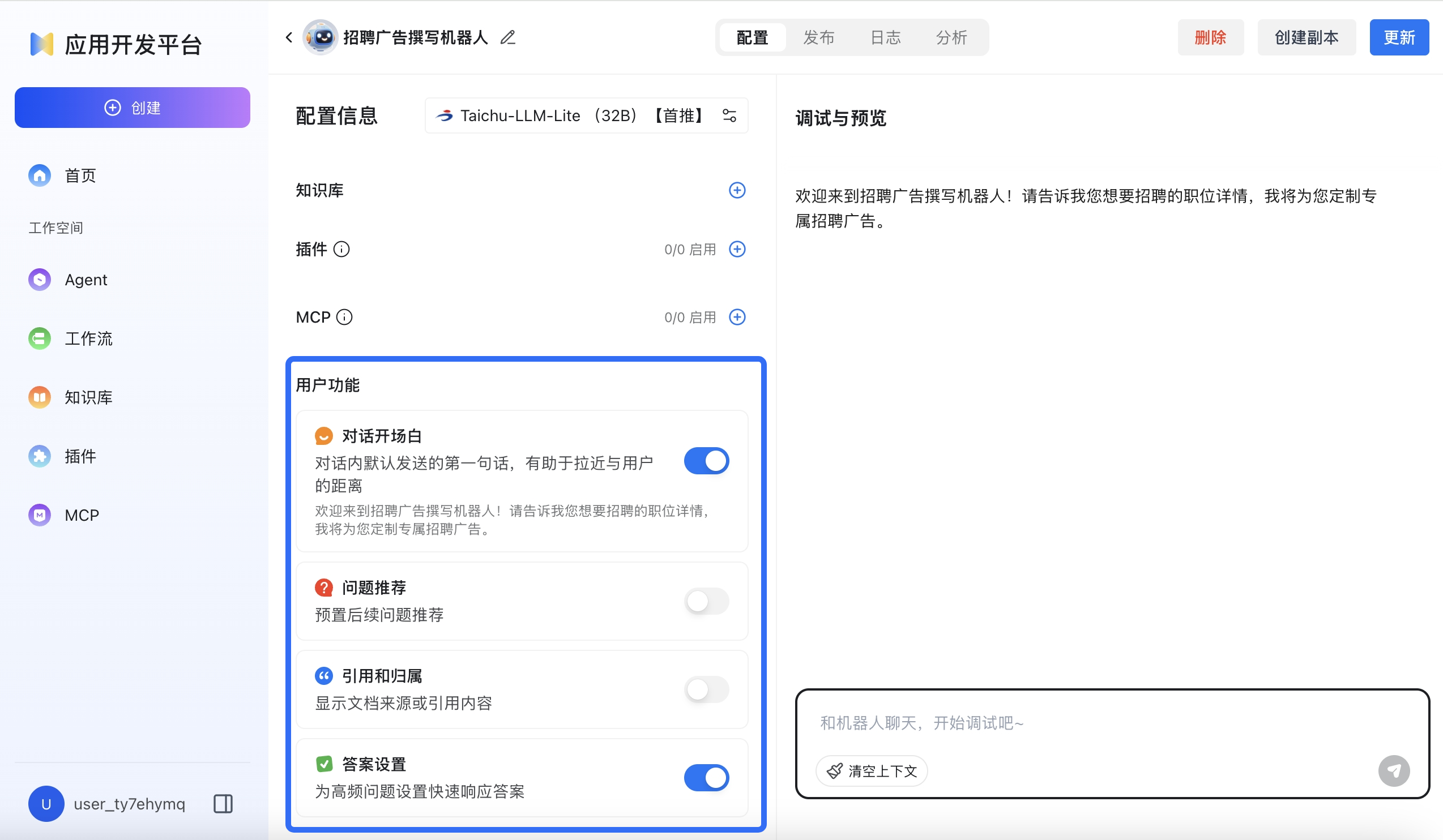Turn on the 引用和归属 switch
The width and height of the screenshot is (1443, 840).
(x=707, y=690)
